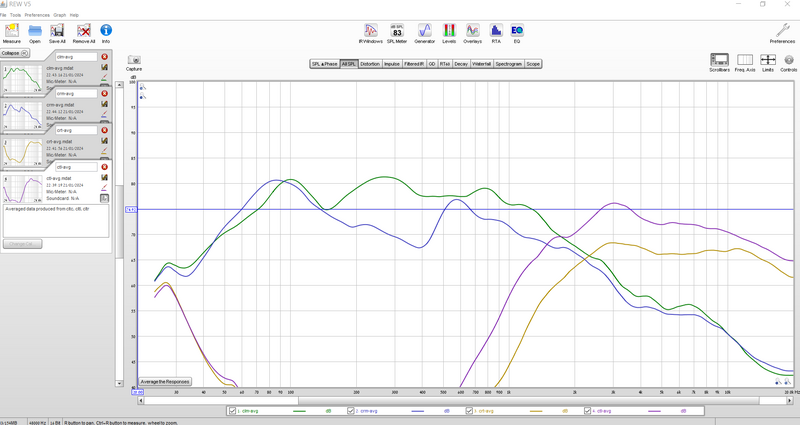Open the Preferences menu
Image resolution: width=800 pixels, height=425 pixels.
tap(37, 15)
